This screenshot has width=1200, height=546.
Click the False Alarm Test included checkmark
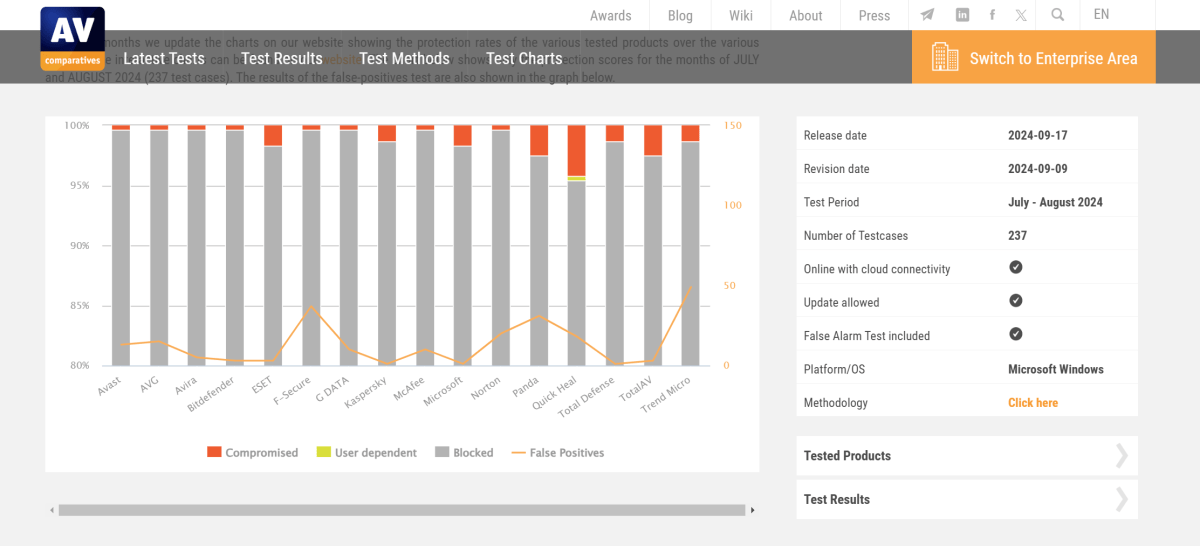(x=1015, y=335)
